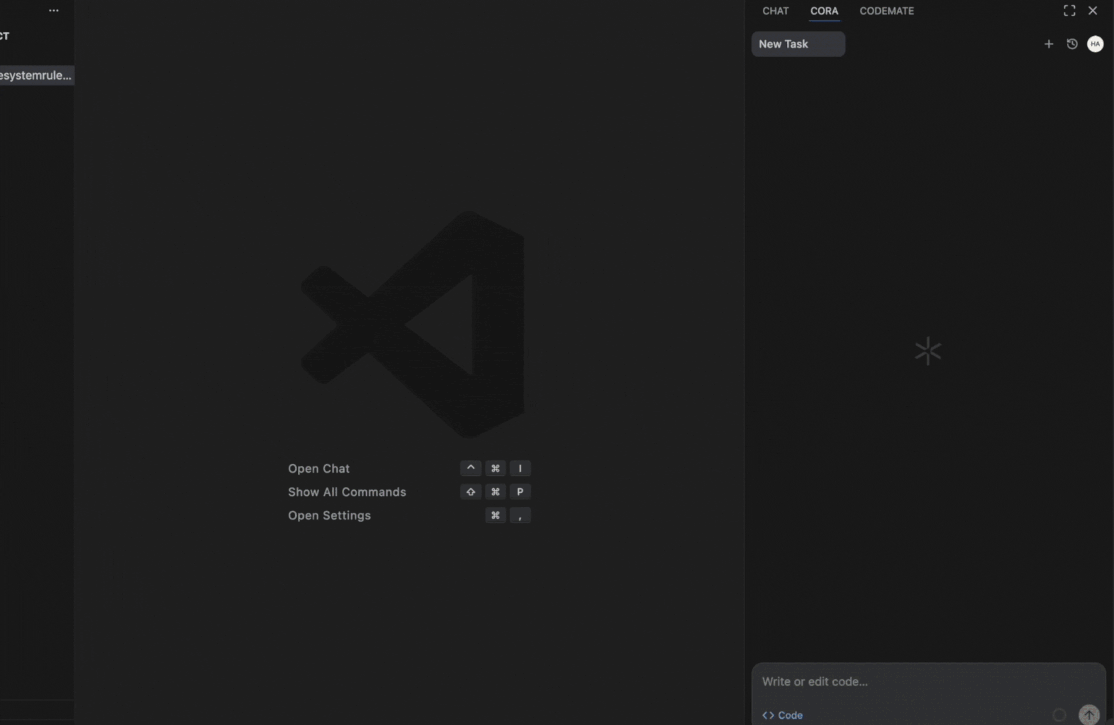The image size is (1114, 725).
Task: Maximize the CORA panel with fullscreen icon
Action: (1069, 11)
